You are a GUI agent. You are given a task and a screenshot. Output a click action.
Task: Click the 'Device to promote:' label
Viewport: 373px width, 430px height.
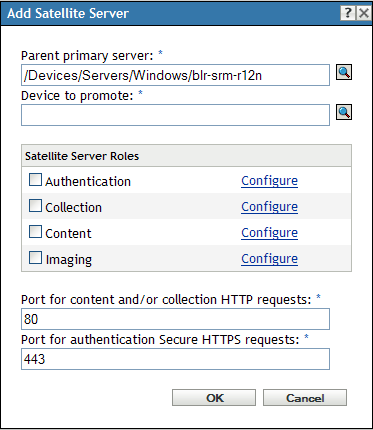pyautogui.click(x=77, y=96)
